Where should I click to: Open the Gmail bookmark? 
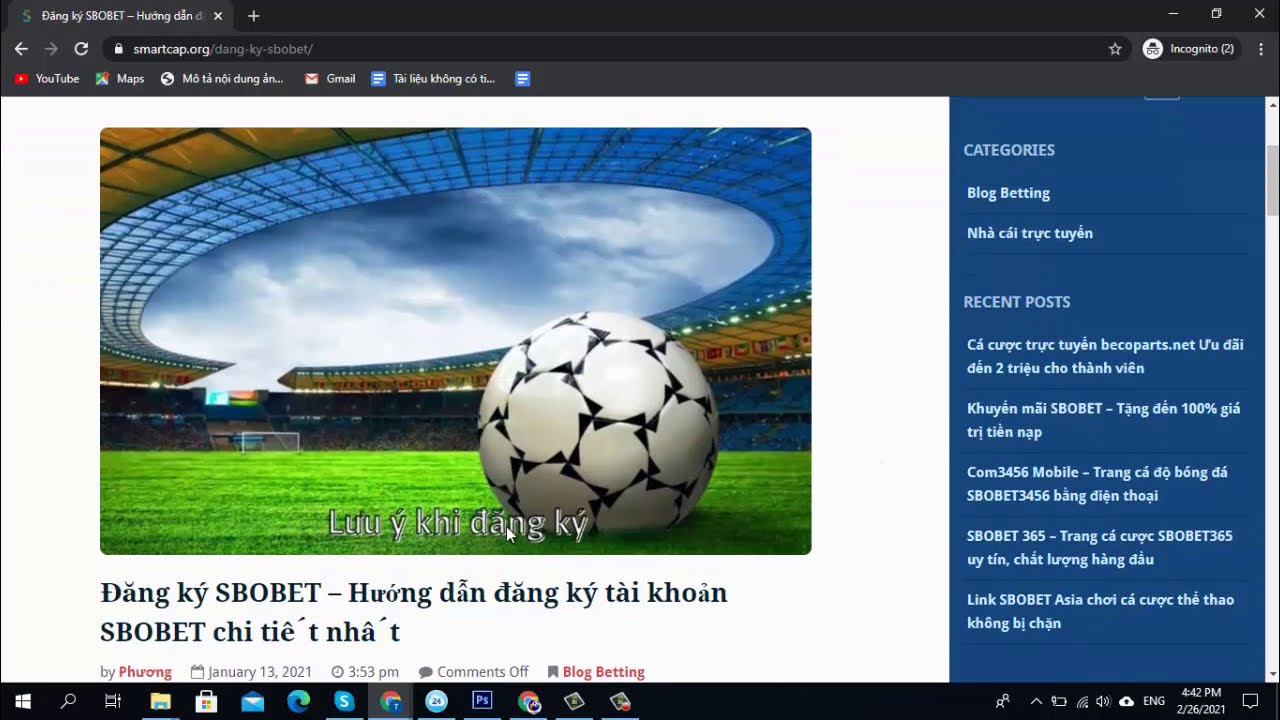(x=330, y=78)
